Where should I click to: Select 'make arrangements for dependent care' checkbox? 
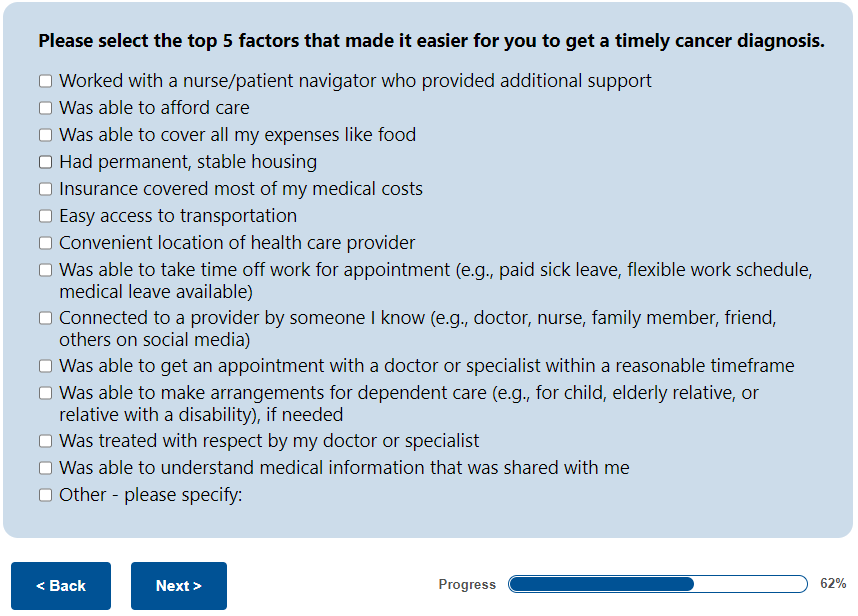(45, 393)
